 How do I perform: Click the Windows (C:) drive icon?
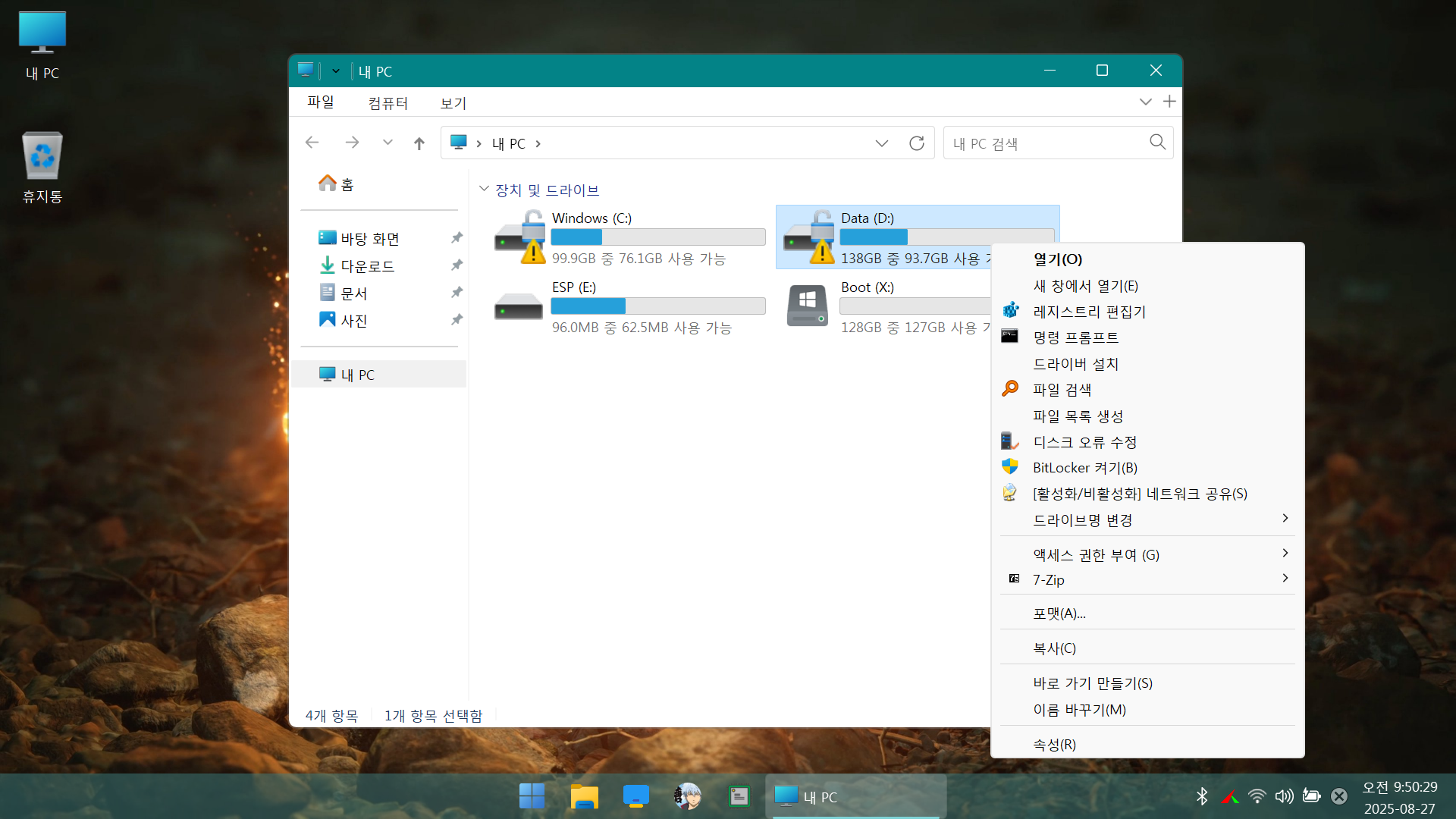point(520,237)
